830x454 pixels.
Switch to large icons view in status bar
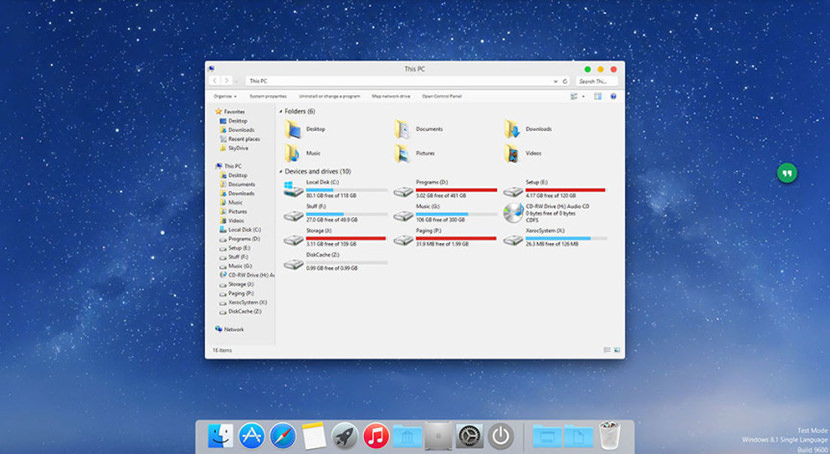point(617,350)
